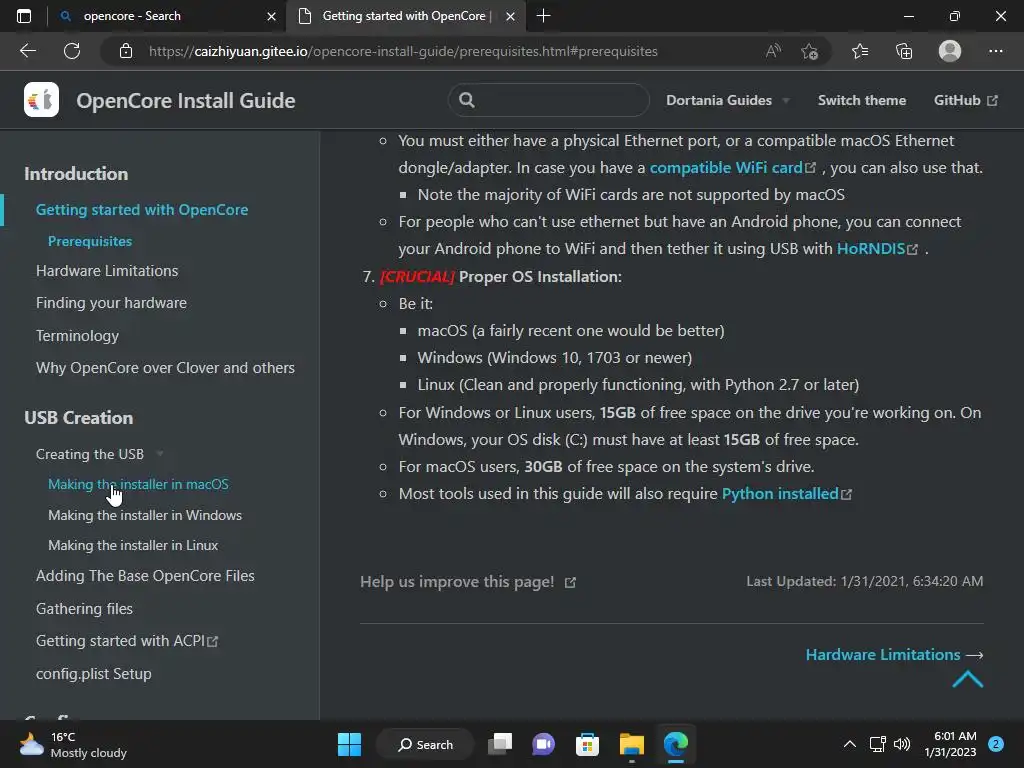The height and width of the screenshot is (768, 1024).
Task: Add page to favorites star icon
Action: tap(810, 51)
